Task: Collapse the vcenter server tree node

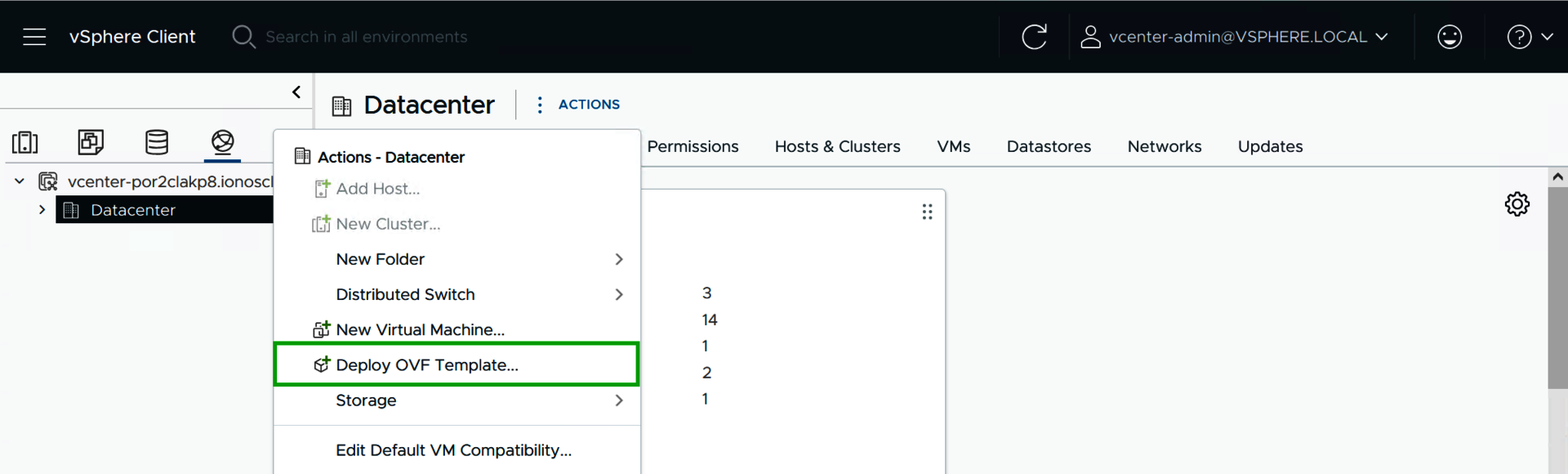Action: tap(20, 181)
